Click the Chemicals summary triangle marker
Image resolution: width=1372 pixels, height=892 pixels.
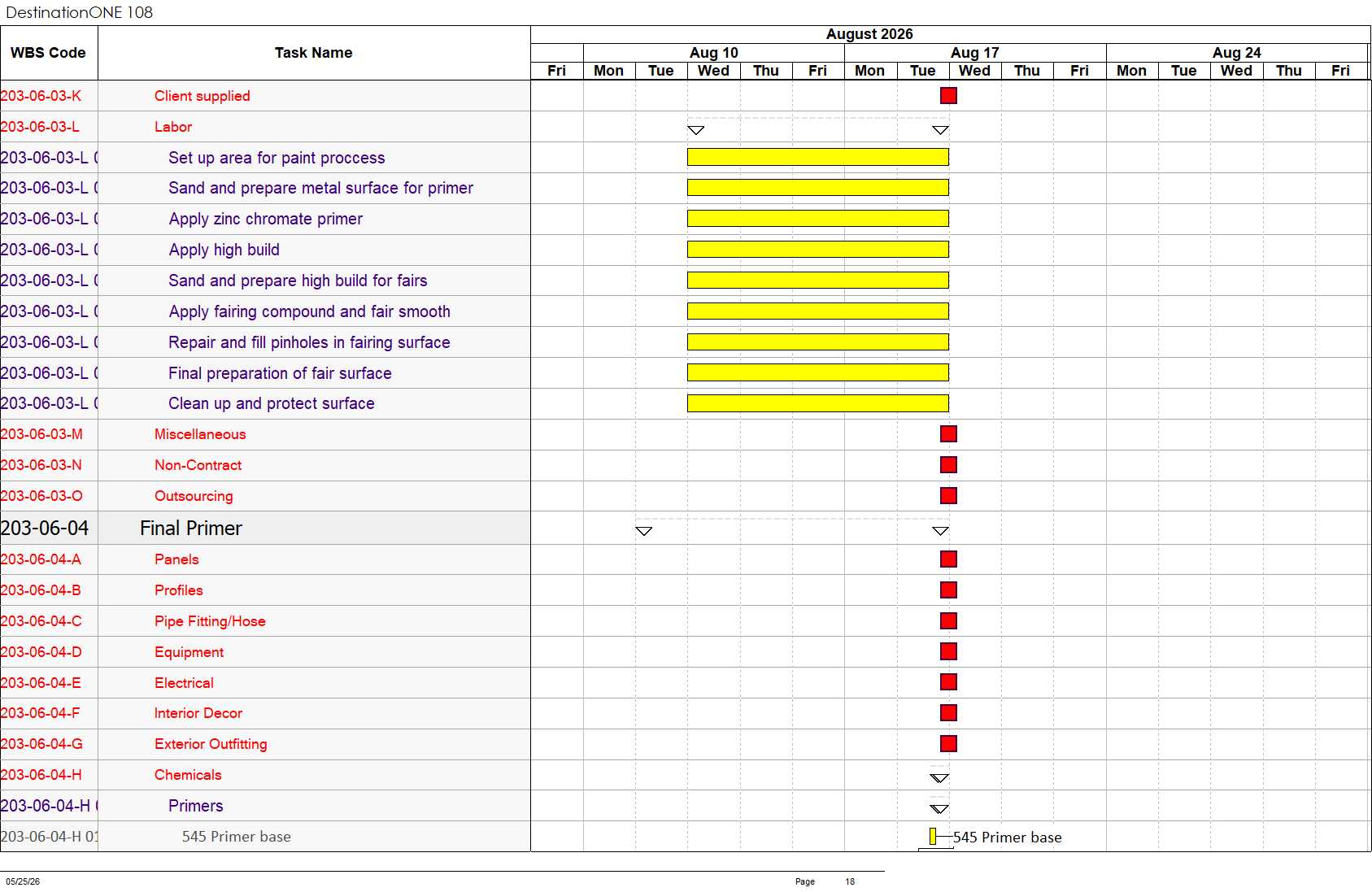pos(939,778)
